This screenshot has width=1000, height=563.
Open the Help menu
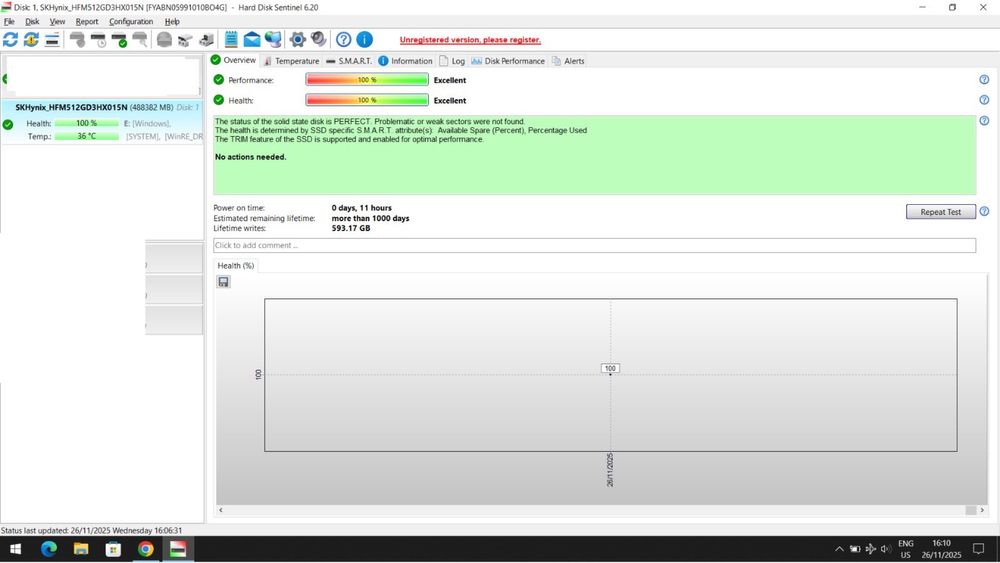click(172, 21)
